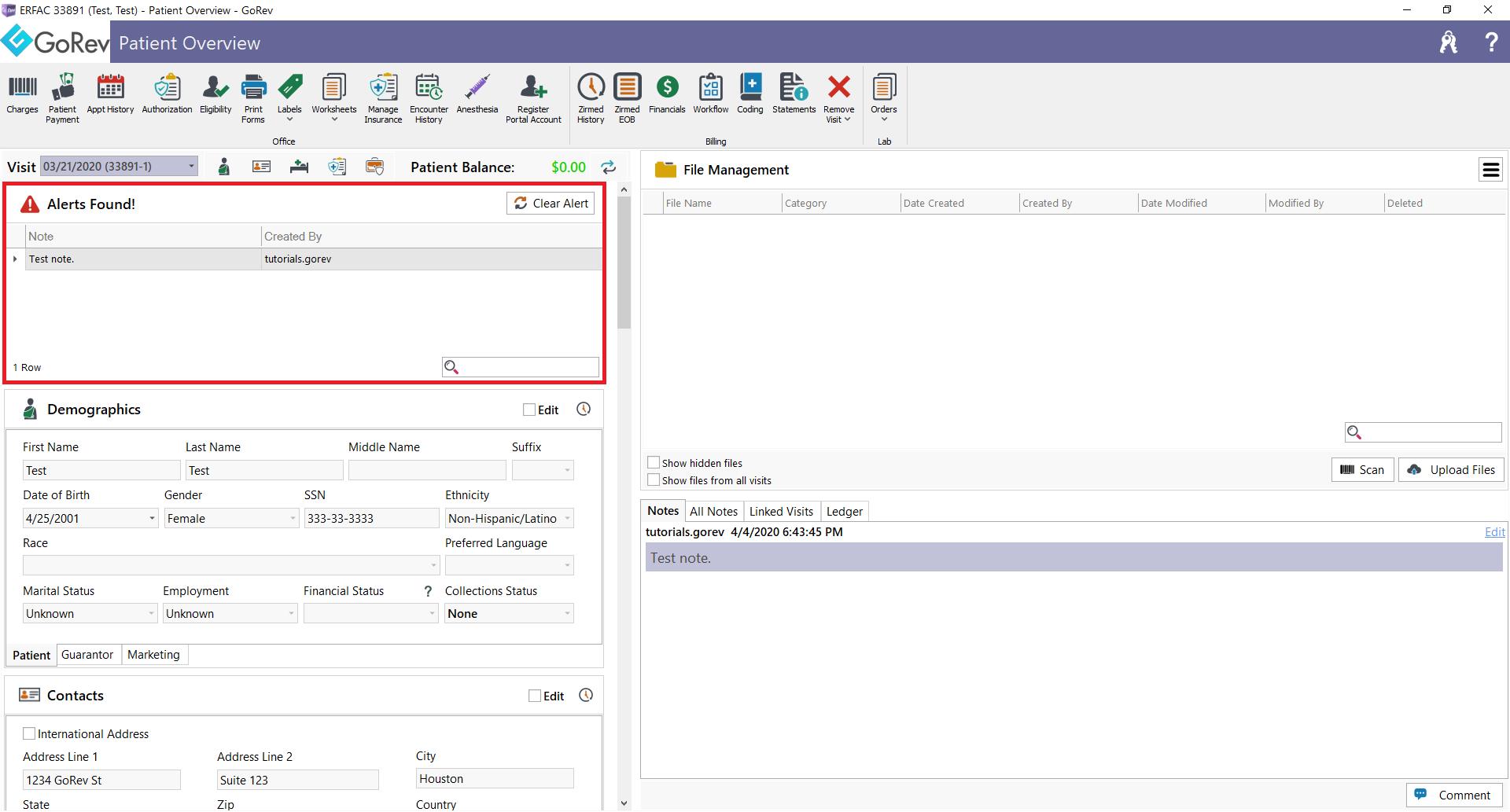The width and height of the screenshot is (1510, 812).
Task: Switch to the Ledger tab
Action: [845, 512]
